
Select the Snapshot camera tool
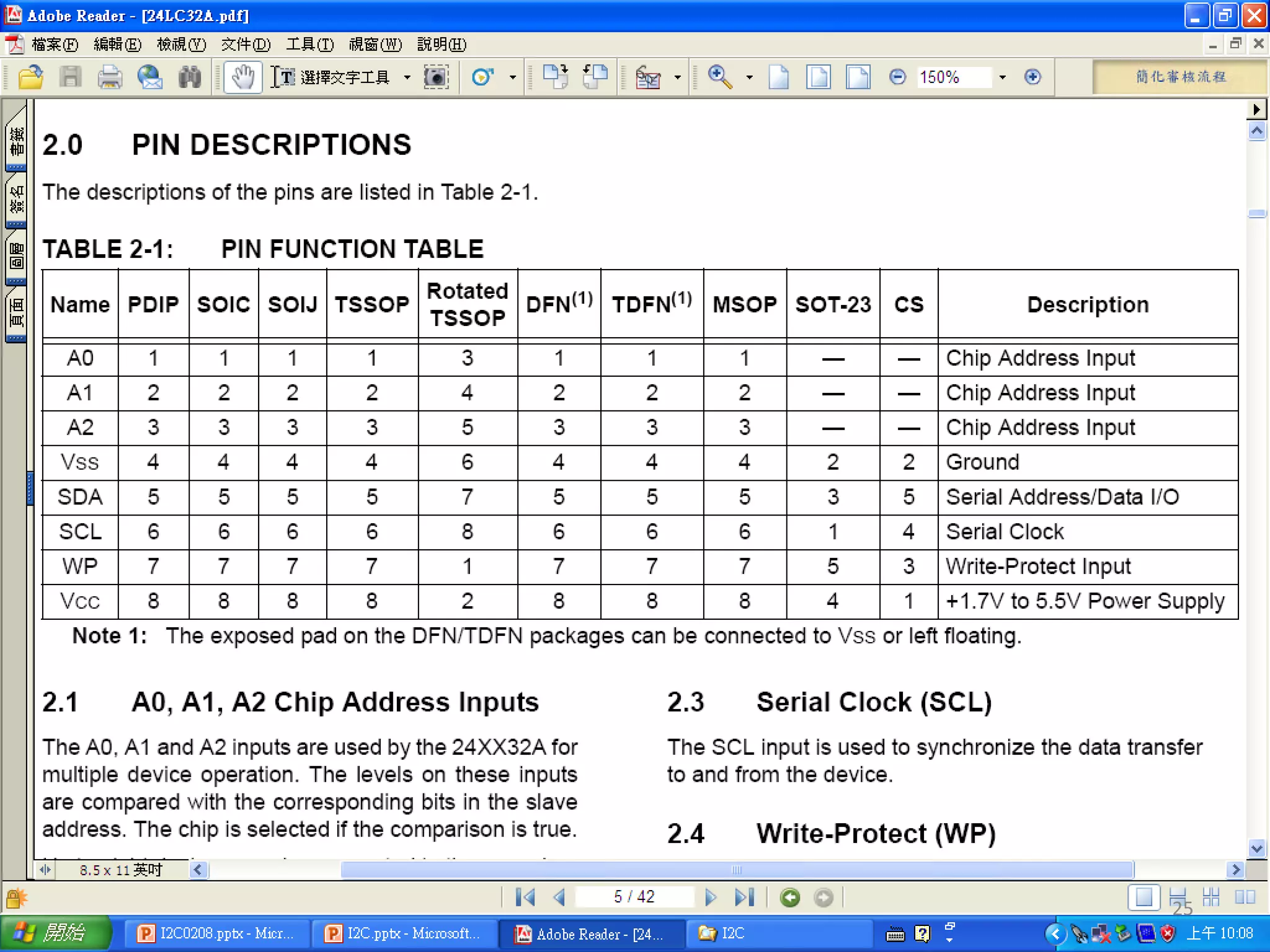(436, 77)
